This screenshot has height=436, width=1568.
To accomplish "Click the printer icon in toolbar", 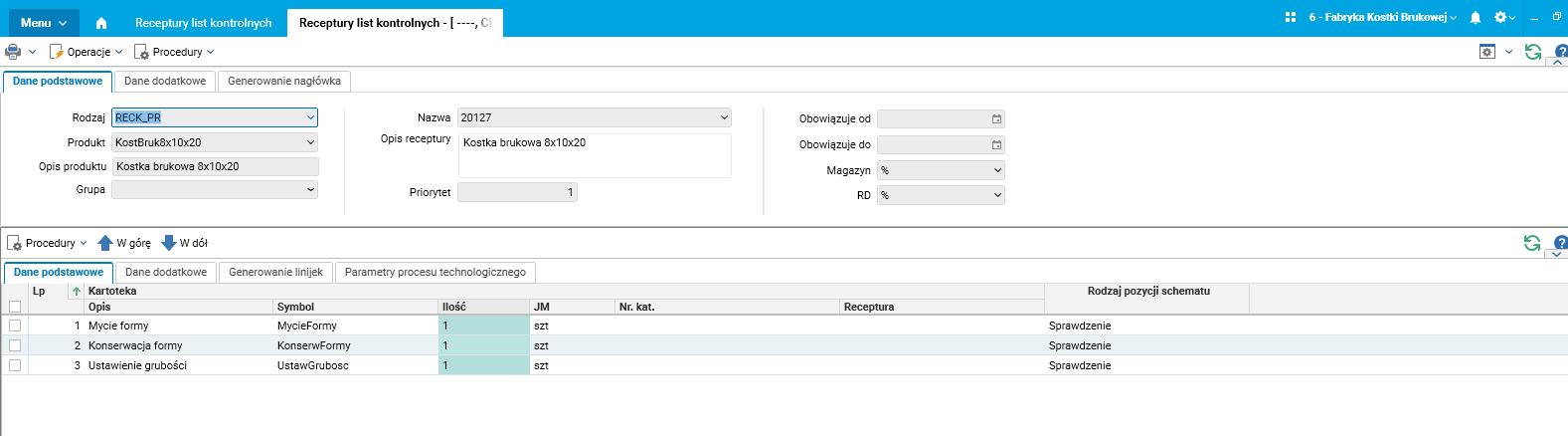I will [x=13, y=52].
